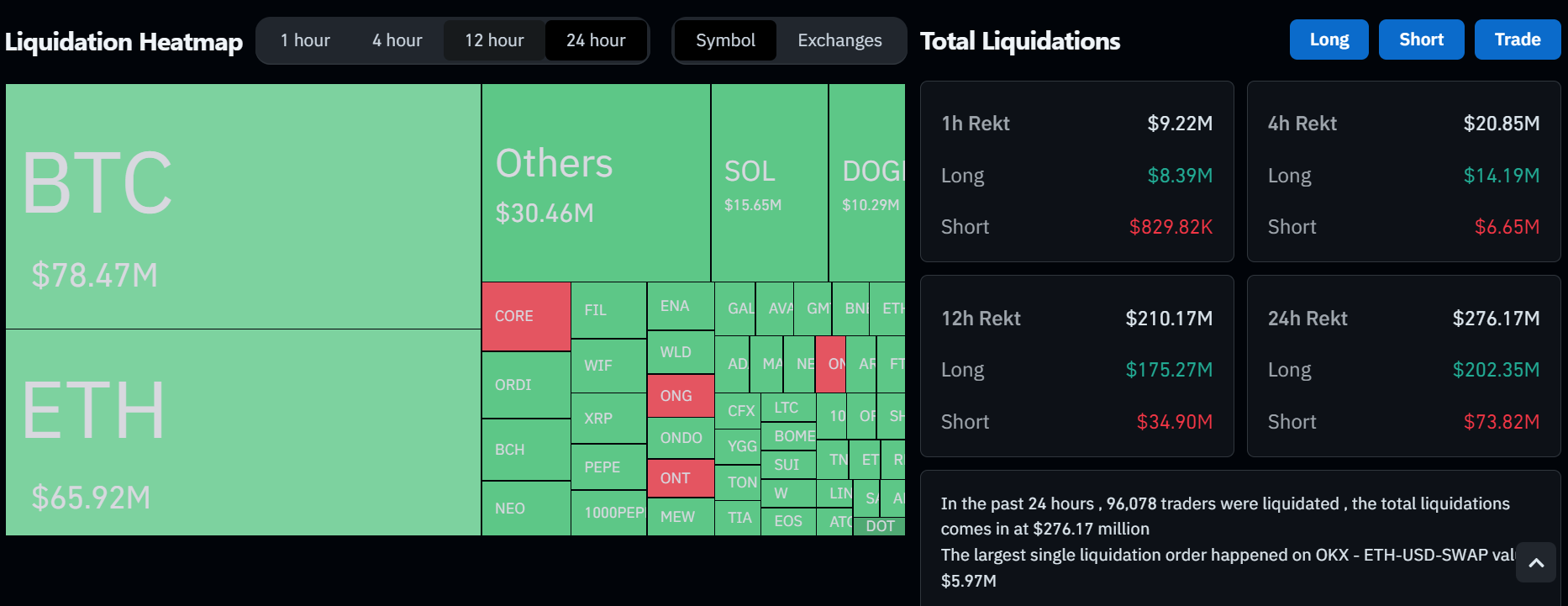The height and width of the screenshot is (606, 1568).
Task: Click the ETH $65.92M heatmap block
Action: click(x=243, y=432)
